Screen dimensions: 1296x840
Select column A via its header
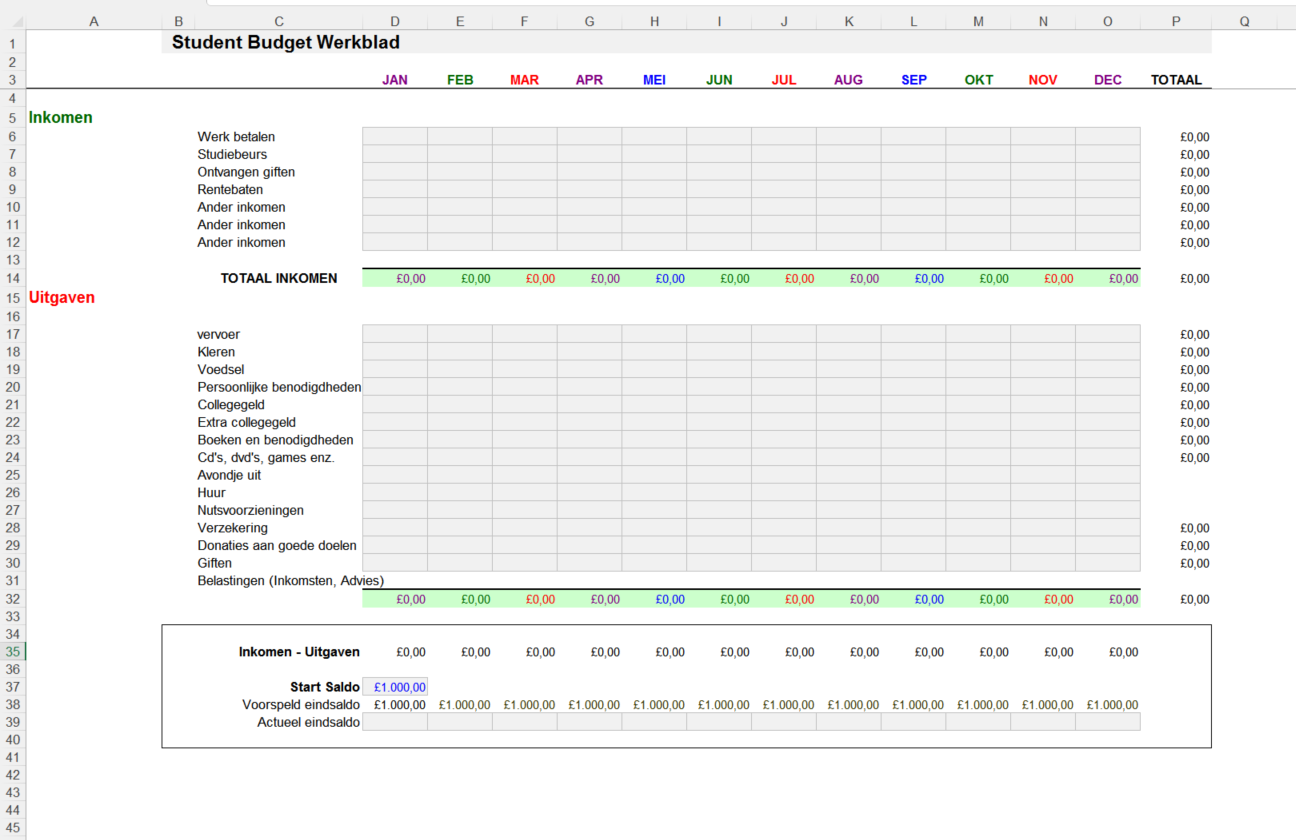(x=94, y=21)
